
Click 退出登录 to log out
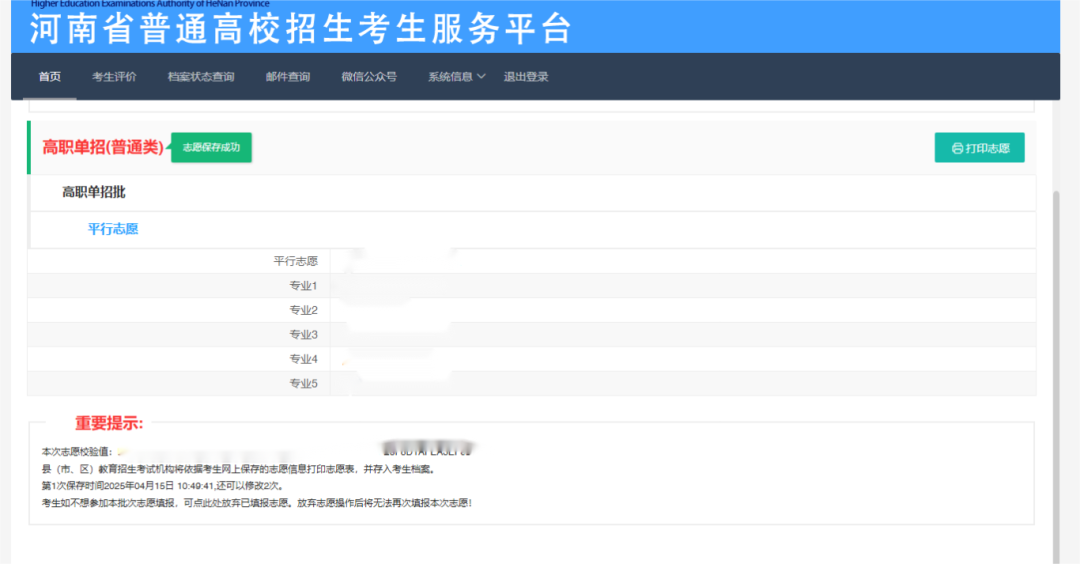[526, 76]
